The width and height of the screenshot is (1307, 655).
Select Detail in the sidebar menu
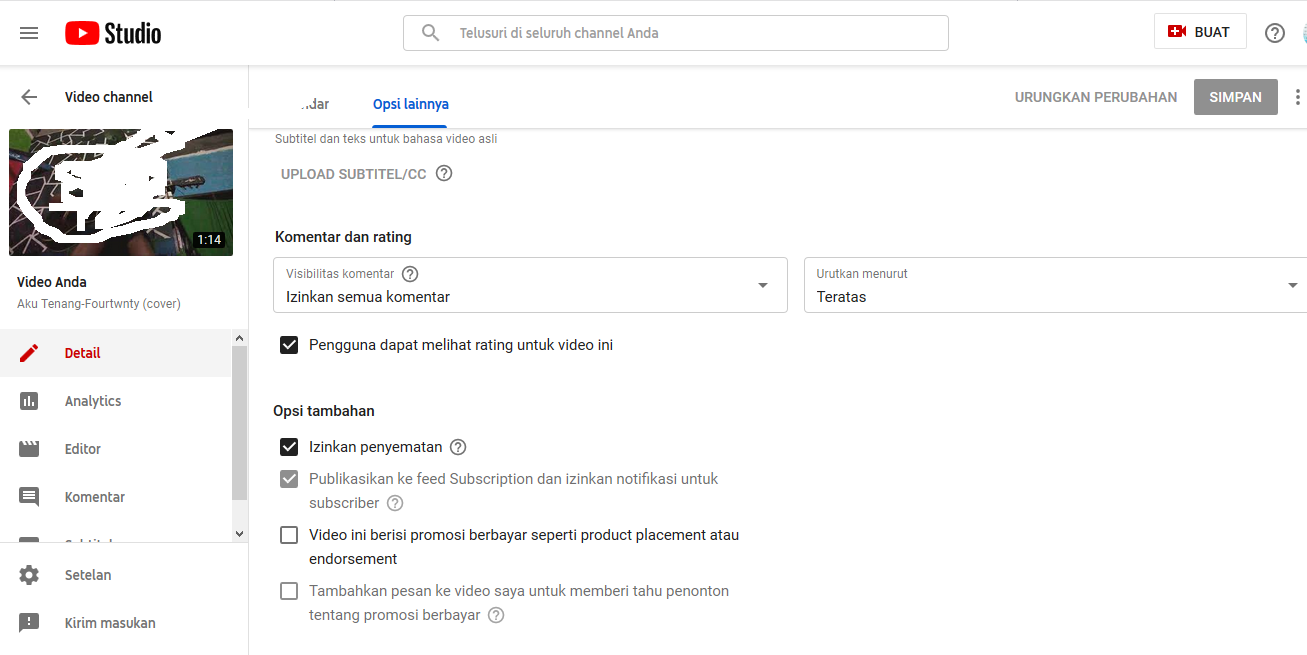pos(82,353)
